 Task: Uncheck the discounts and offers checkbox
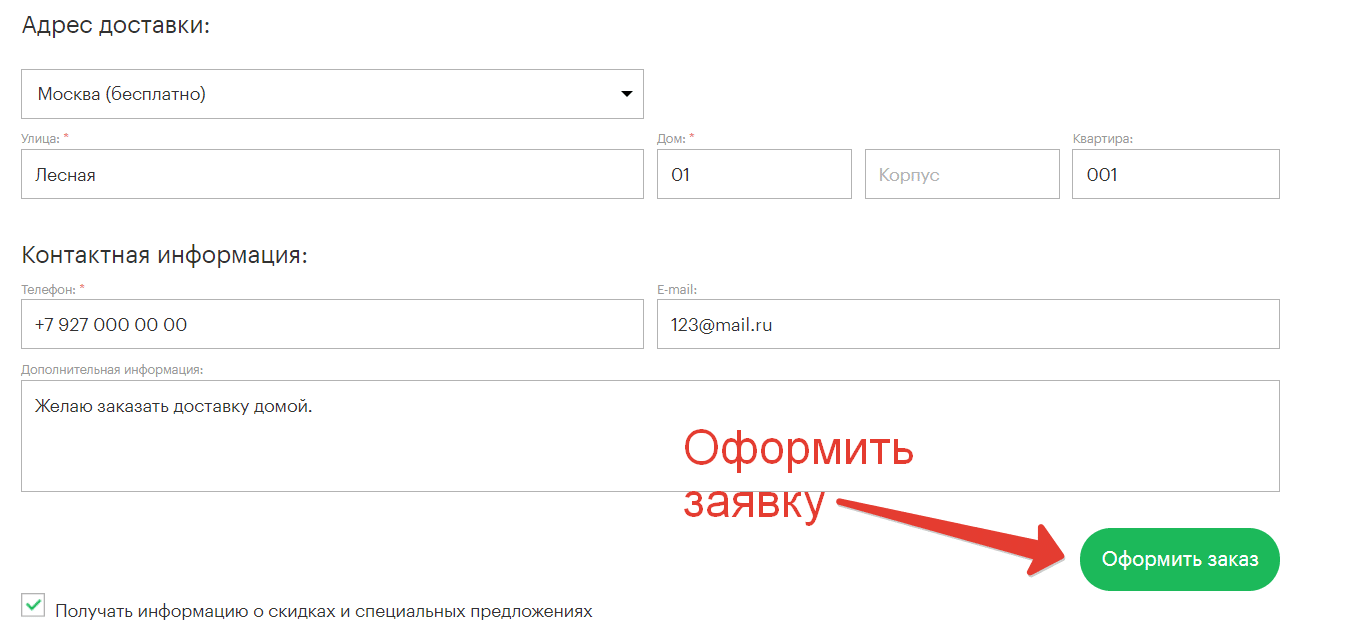(x=34, y=605)
